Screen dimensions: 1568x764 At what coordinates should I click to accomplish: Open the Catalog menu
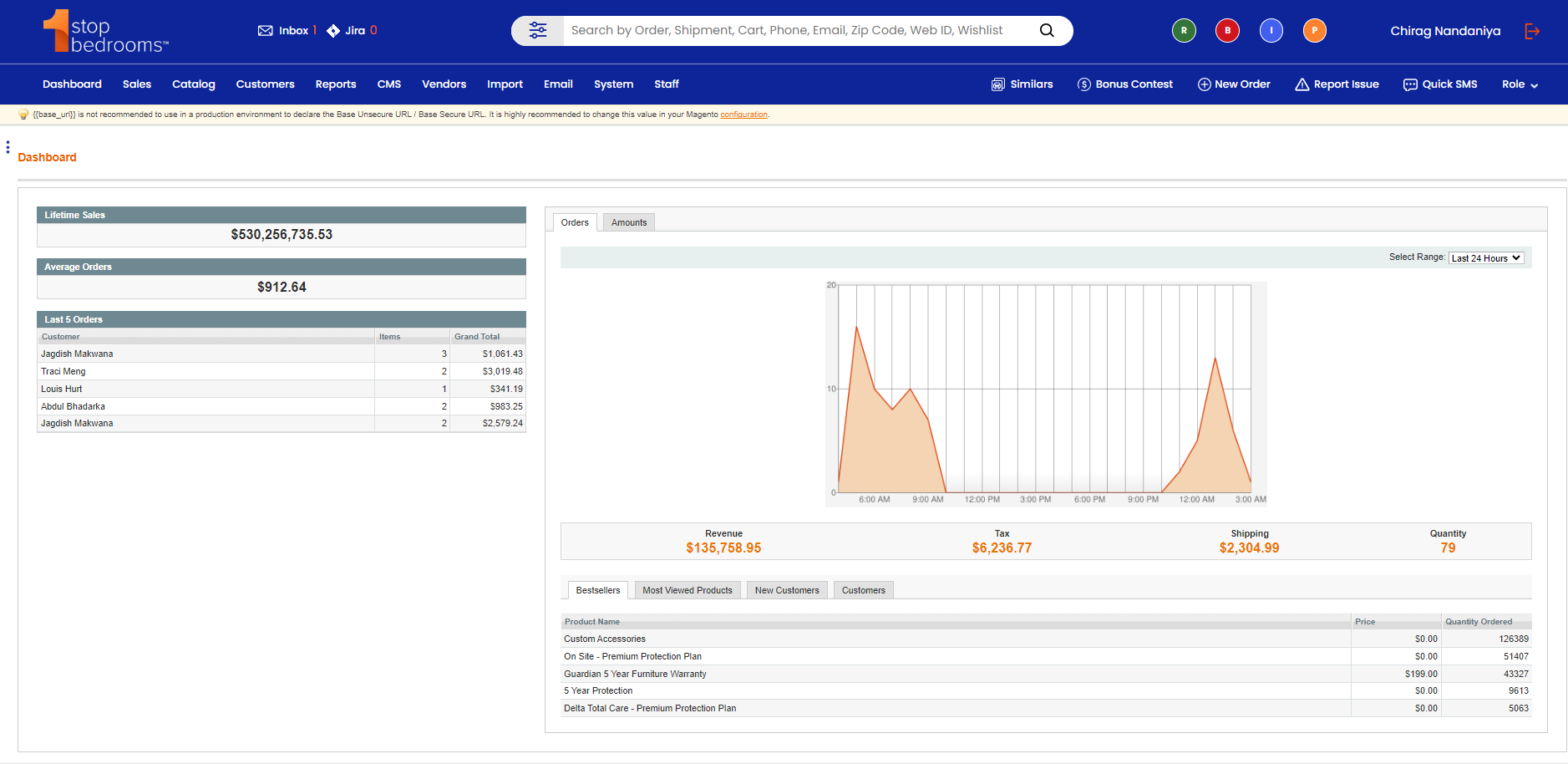click(x=193, y=84)
